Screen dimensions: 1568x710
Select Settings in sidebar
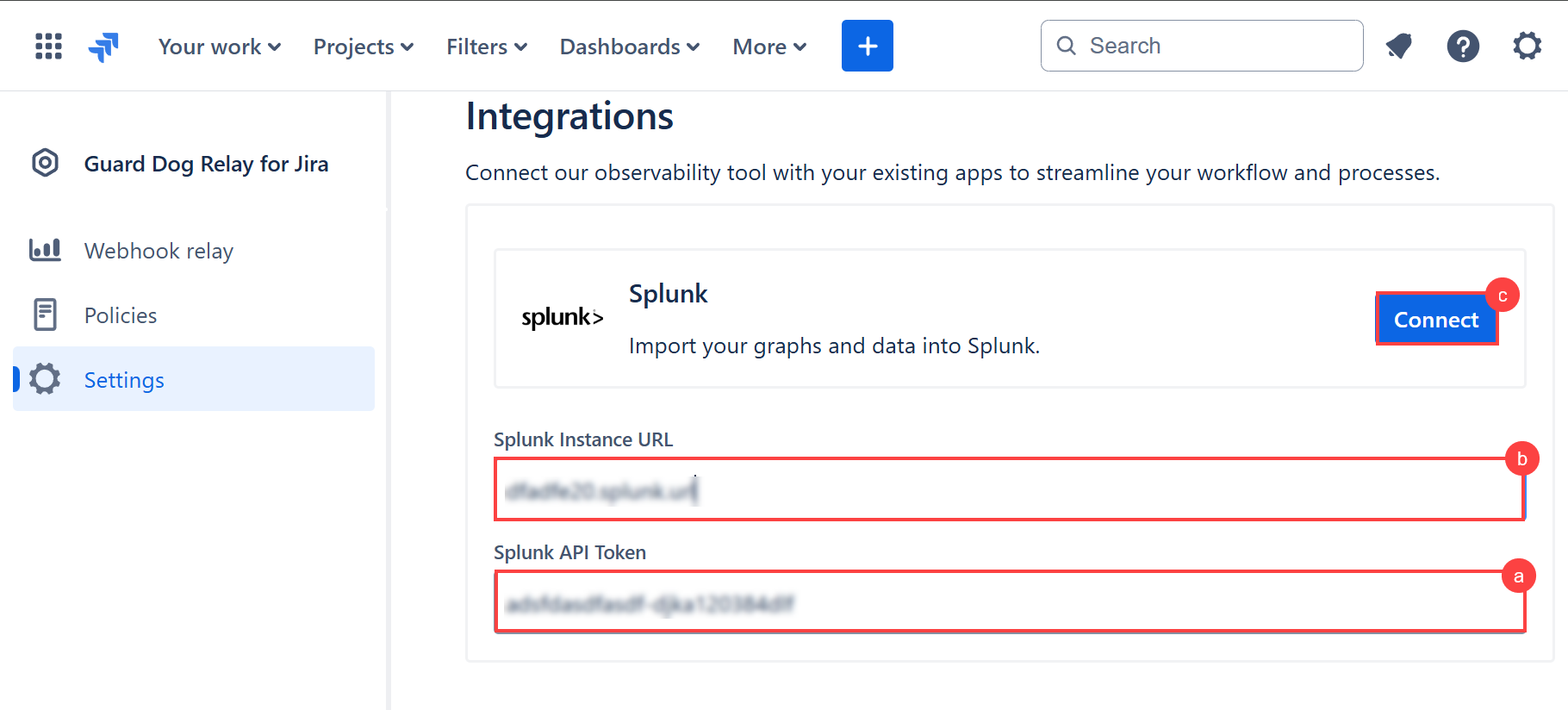pyautogui.click(x=194, y=379)
